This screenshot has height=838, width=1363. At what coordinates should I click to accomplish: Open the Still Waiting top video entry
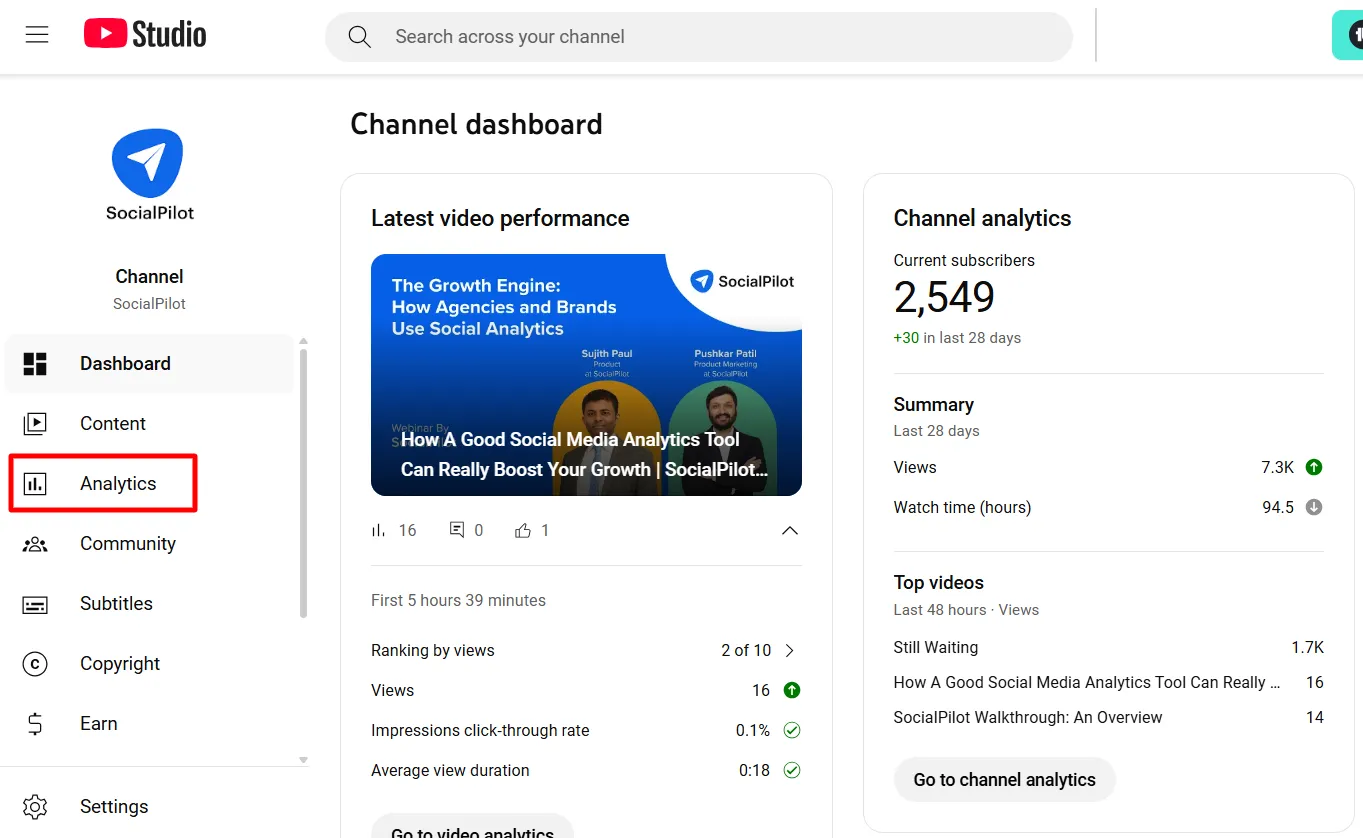click(935, 647)
